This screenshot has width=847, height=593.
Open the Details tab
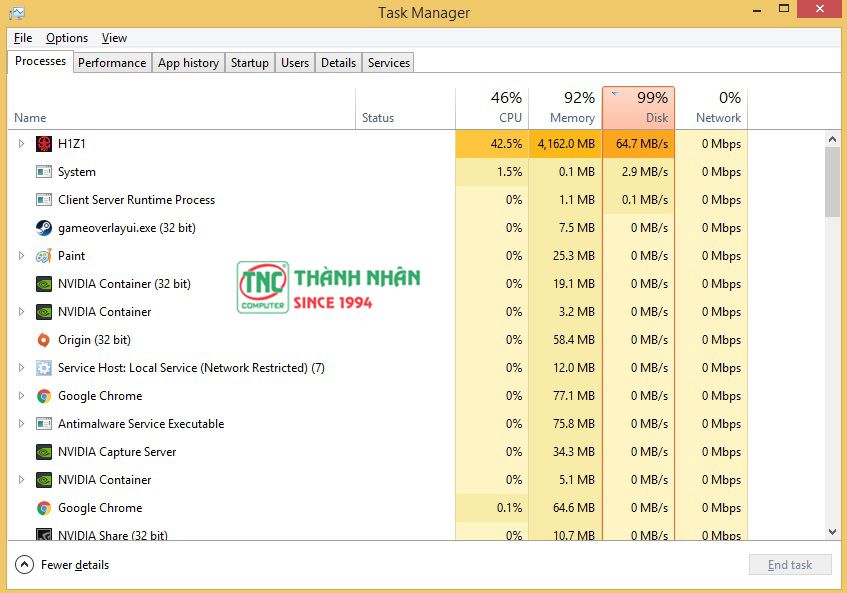point(338,63)
